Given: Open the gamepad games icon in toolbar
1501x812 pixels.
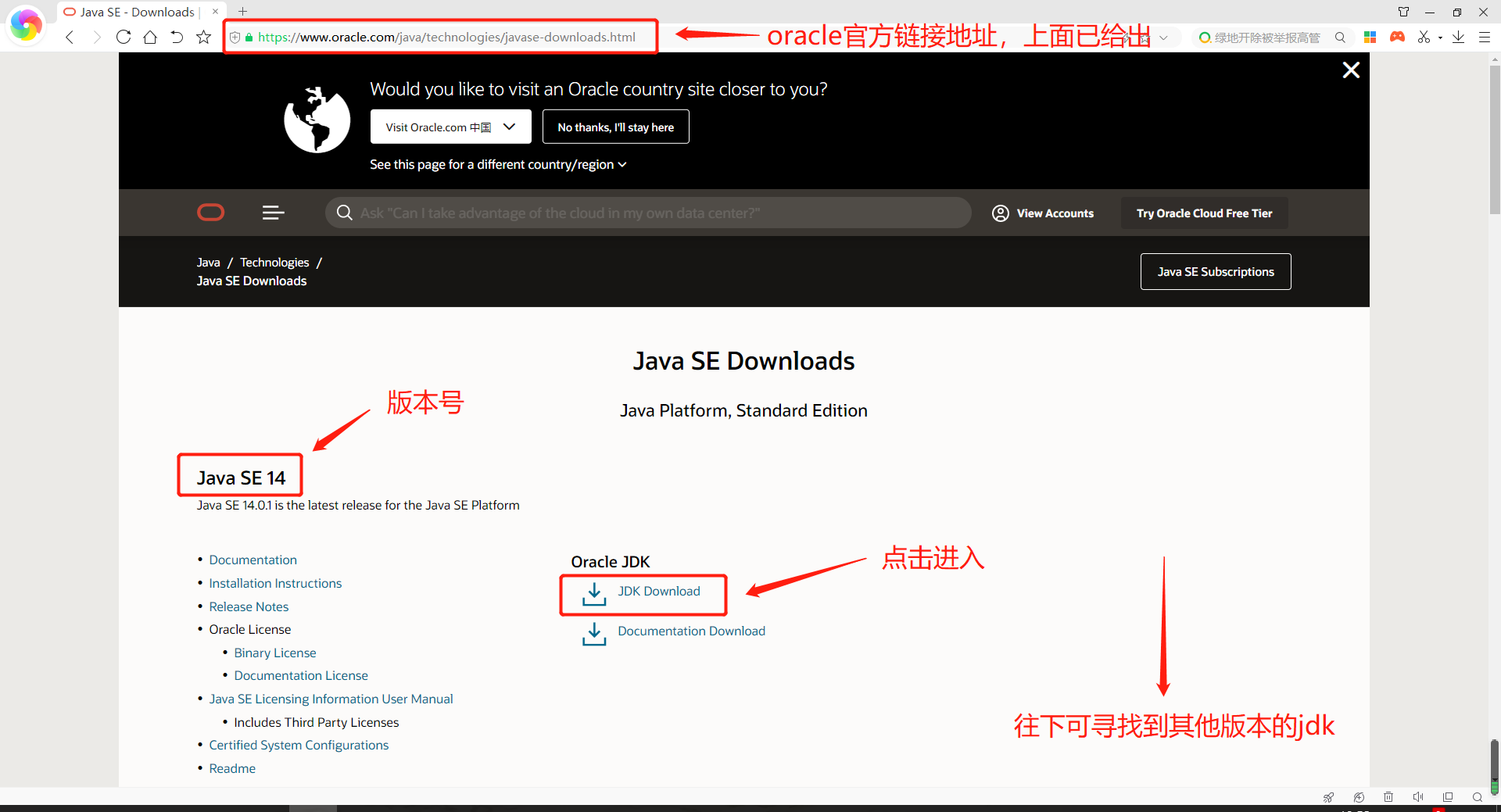Looking at the screenshot, I should pos(1398,37).
